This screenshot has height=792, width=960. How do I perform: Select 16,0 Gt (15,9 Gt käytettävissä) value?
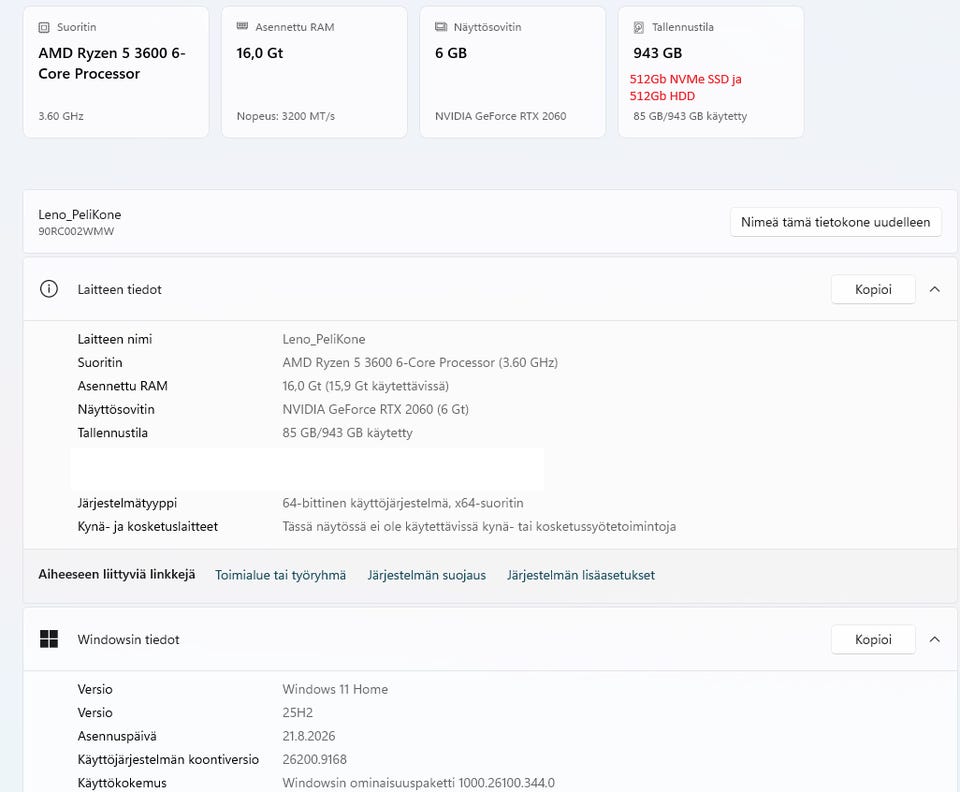[366, 386]
